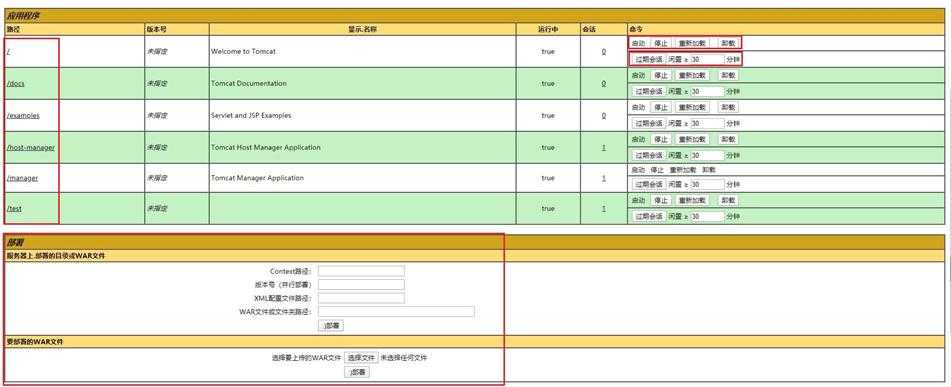Click 部署 button under WAR file upload
This screenshot has width=951, height=387.
click(357, 372)
